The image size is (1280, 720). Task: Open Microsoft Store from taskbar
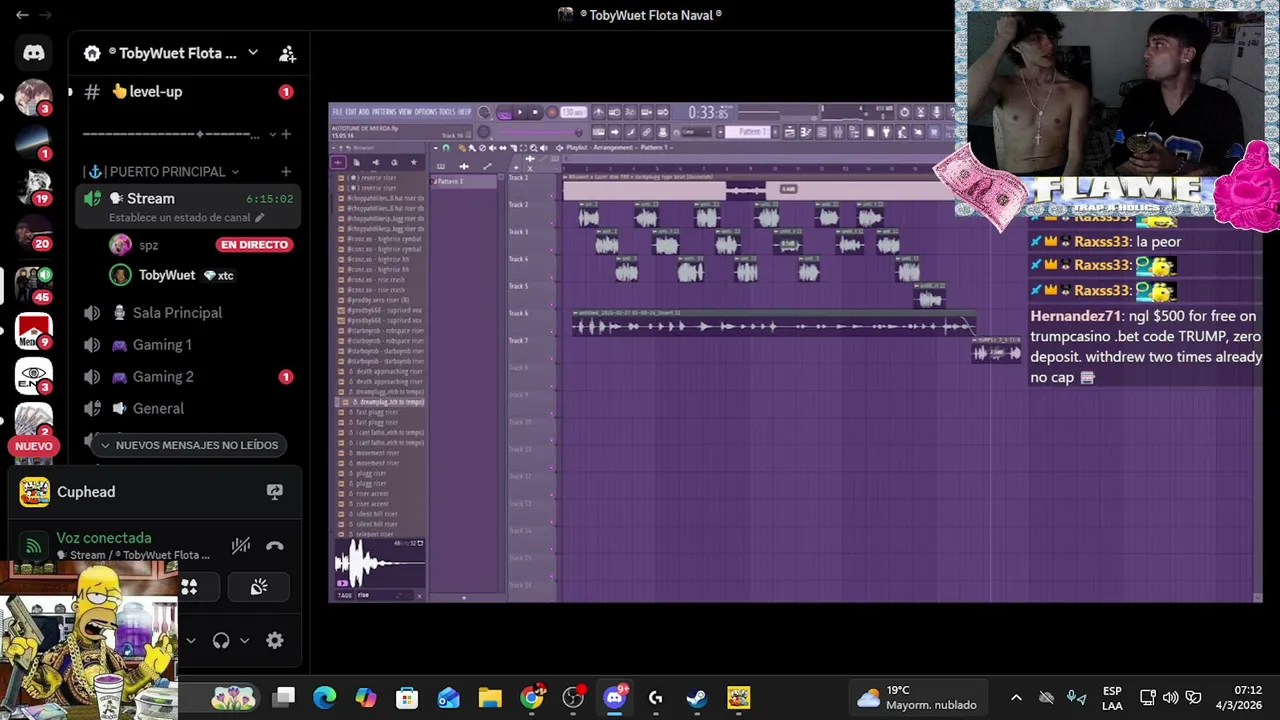[x=407, y=697]
